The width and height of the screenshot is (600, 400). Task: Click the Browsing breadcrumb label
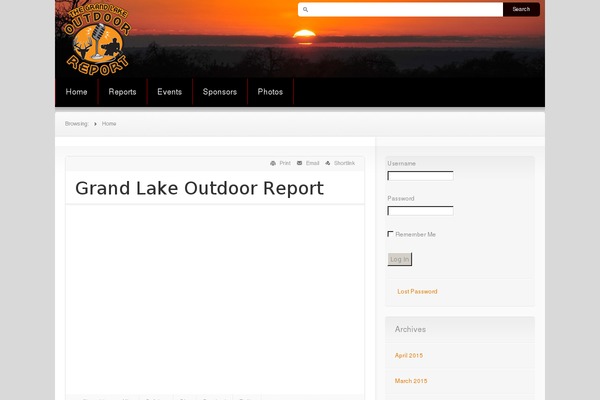tap(77, 124)
